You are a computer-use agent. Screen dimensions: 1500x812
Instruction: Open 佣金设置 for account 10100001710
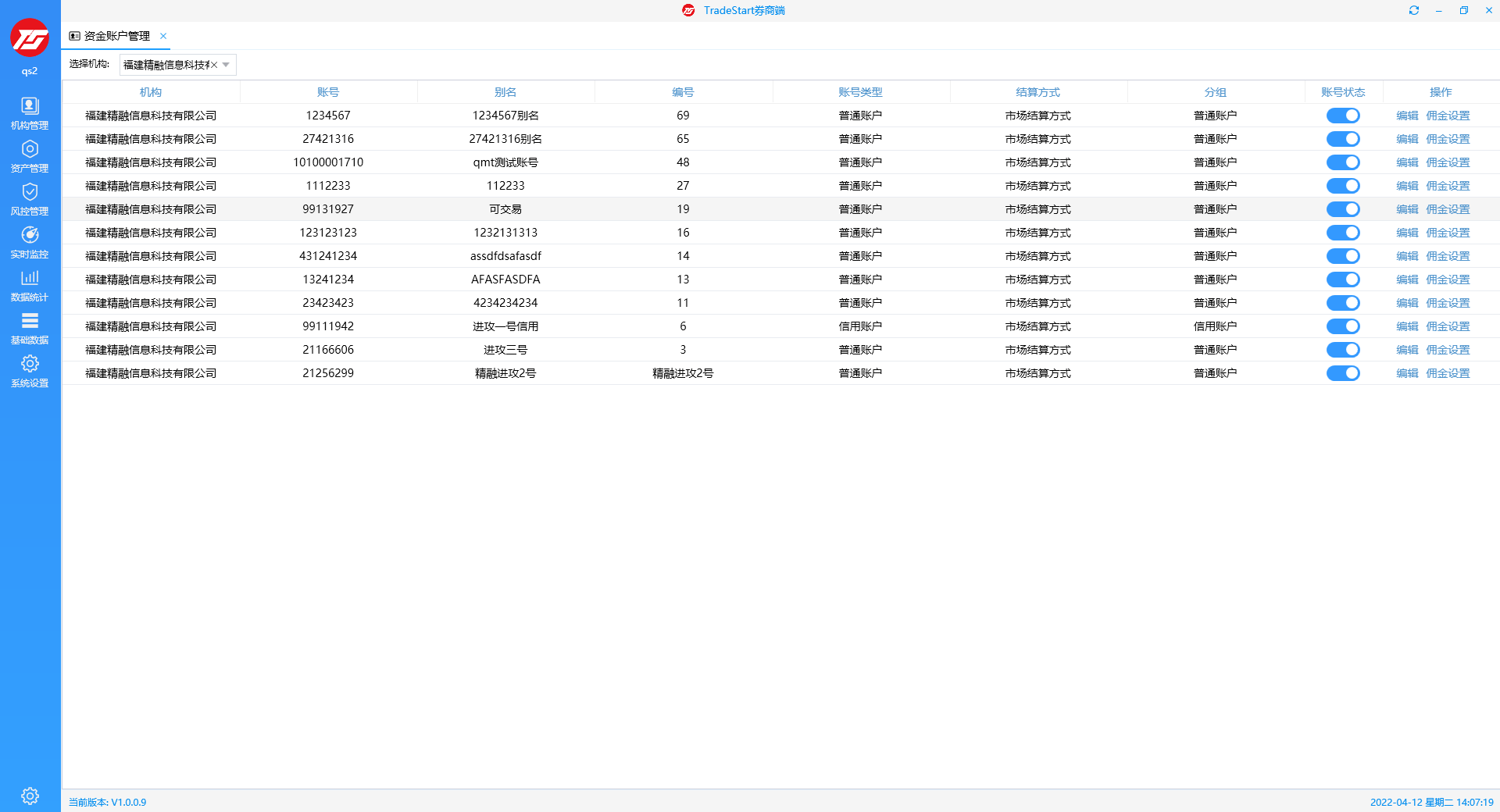tap(1447, 162)
